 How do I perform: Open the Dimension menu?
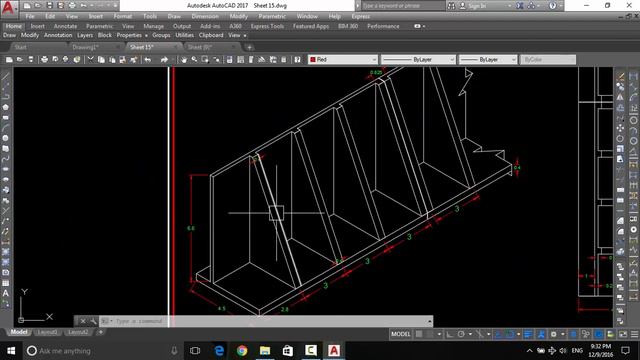coord(205,16)
